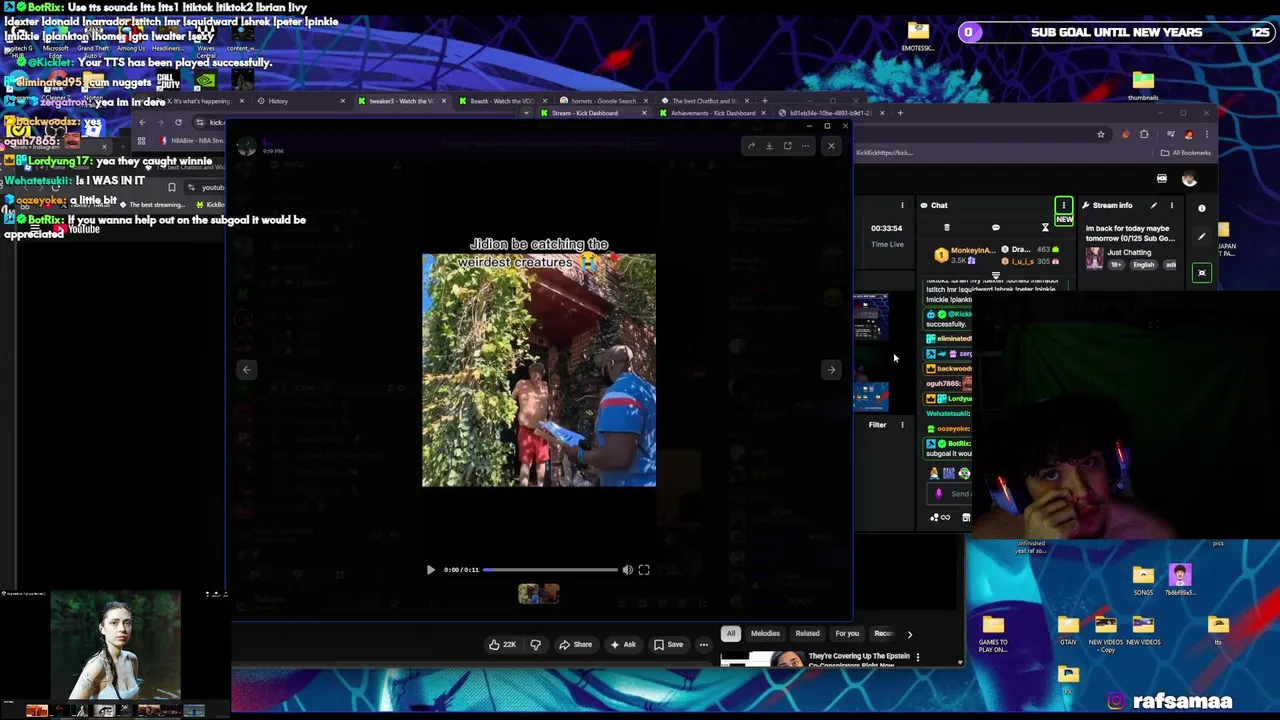The width and height of the screenshot is (1280, 720).
Task: Select the For you filter chip
Action: [x=847, y=633]
